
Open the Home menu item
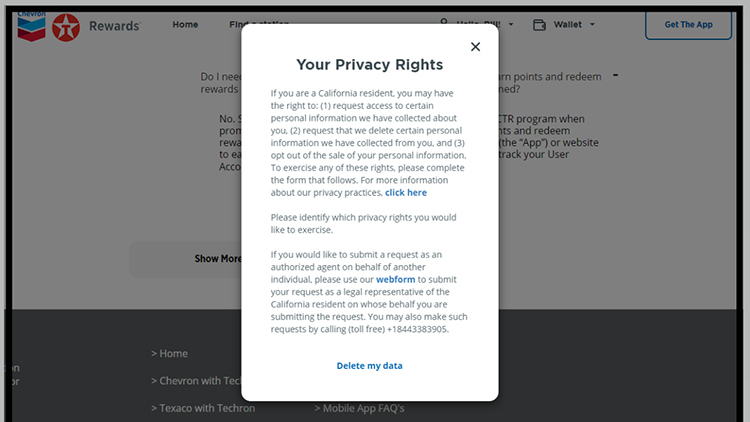(185, 25)
